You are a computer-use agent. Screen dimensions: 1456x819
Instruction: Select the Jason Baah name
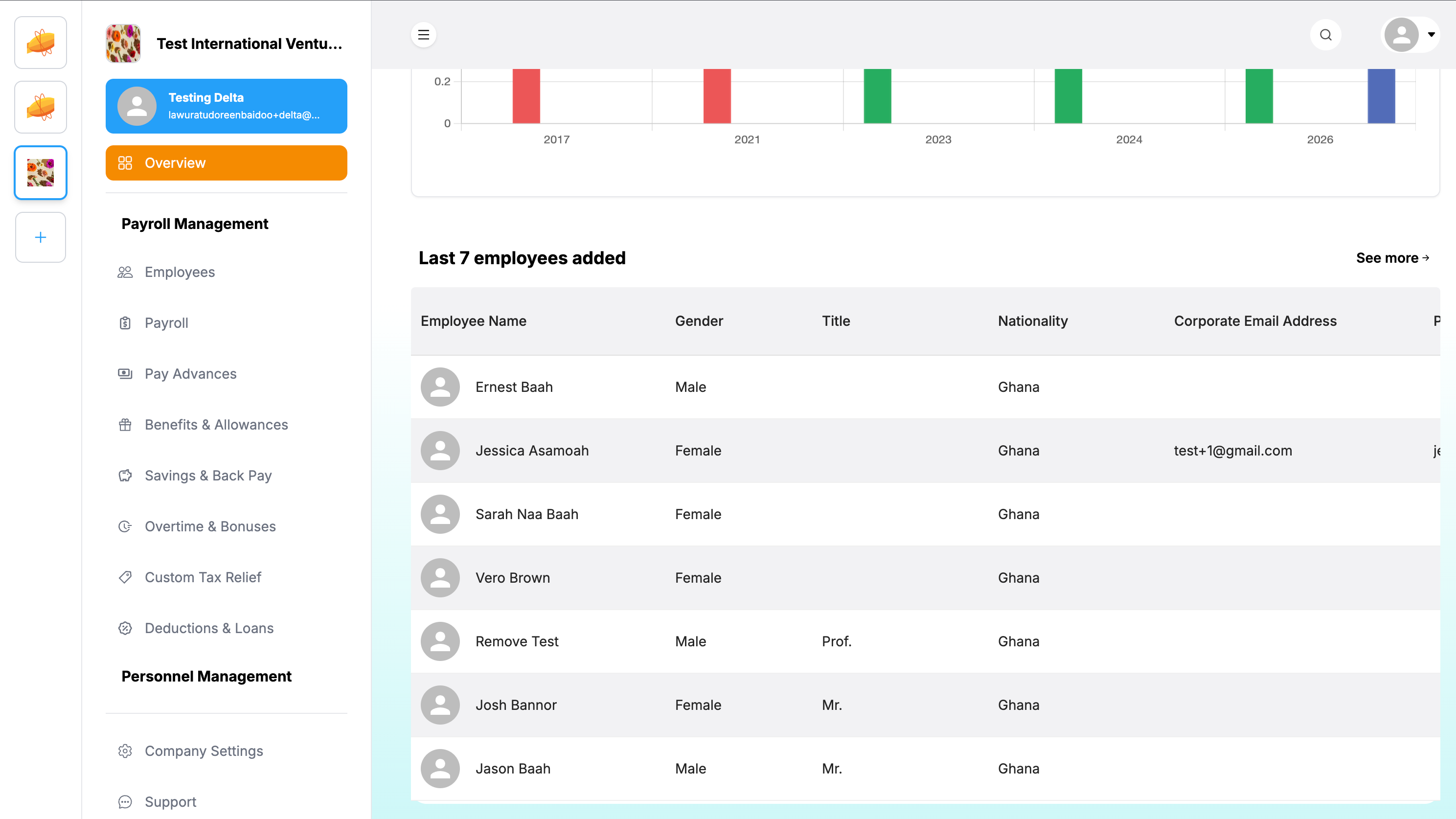513,769
